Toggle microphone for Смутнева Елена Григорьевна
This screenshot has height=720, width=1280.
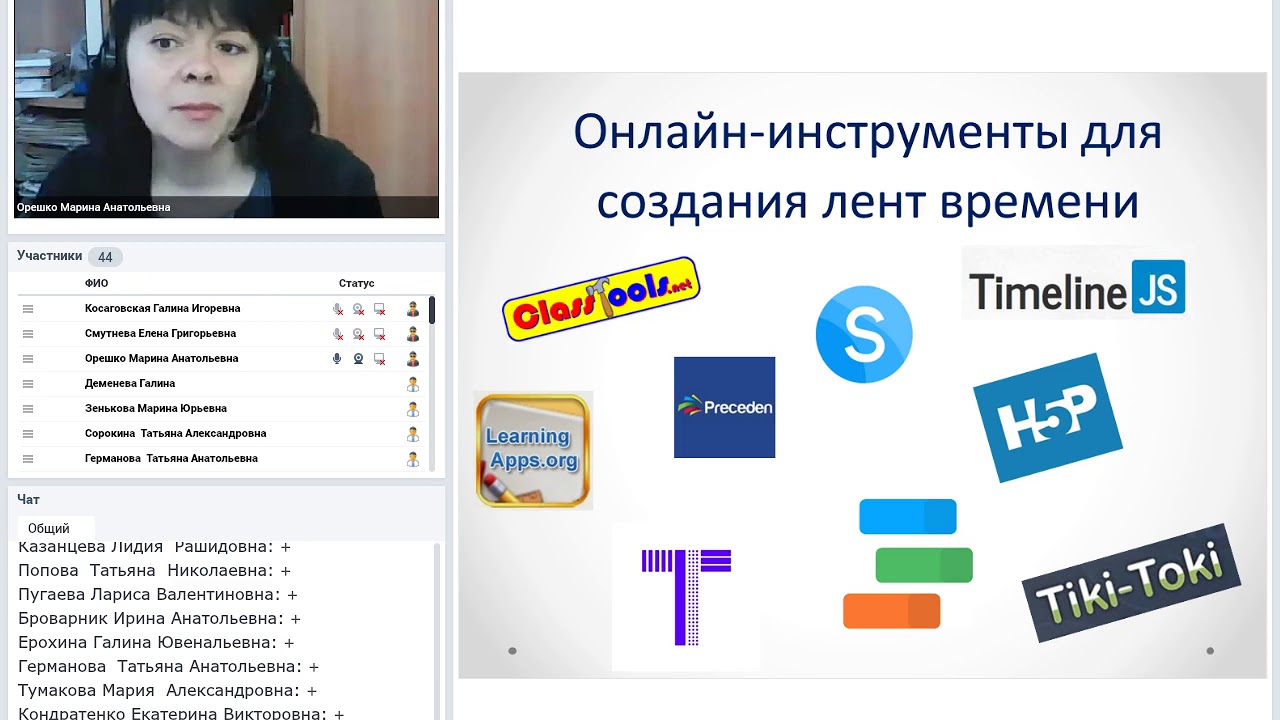pyautogui.click(x=338, y=334)
